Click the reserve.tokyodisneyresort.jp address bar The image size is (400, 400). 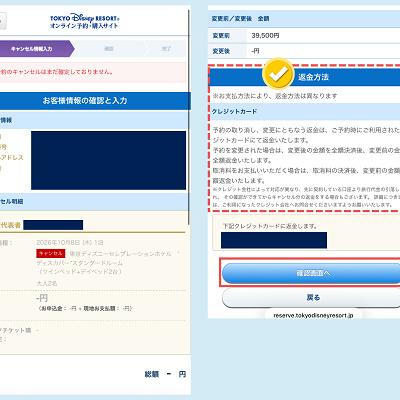(313, 315)
